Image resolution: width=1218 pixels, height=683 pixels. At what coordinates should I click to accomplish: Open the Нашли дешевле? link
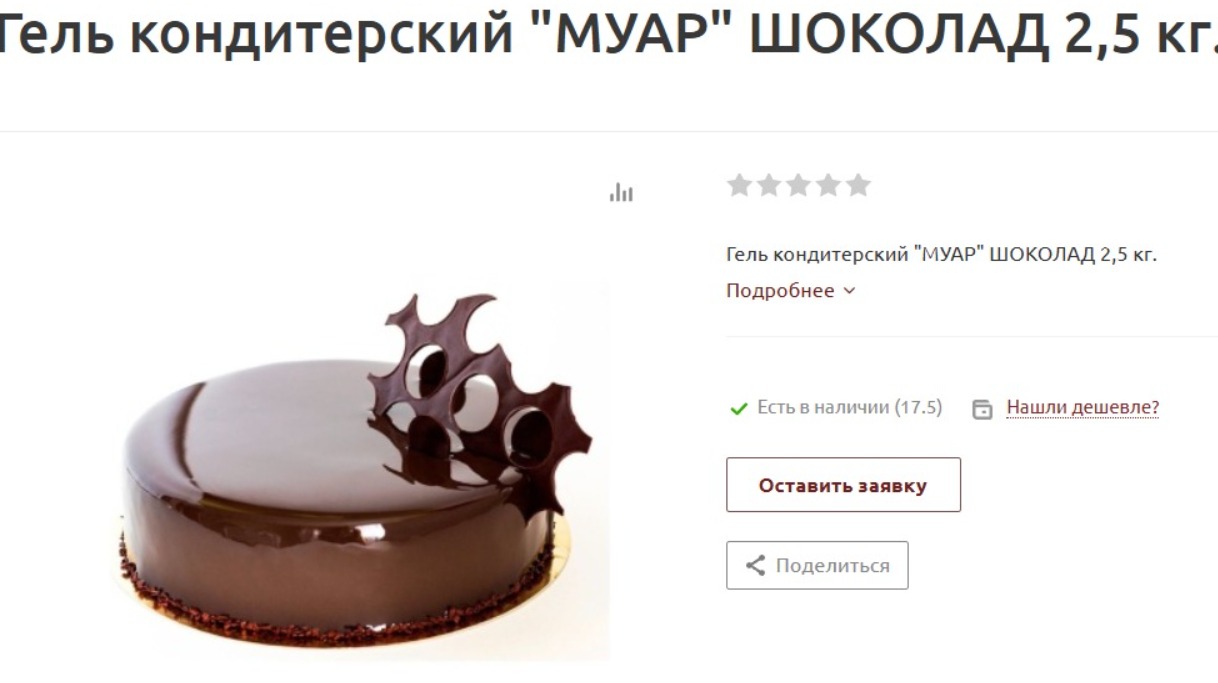point(1082,407)
